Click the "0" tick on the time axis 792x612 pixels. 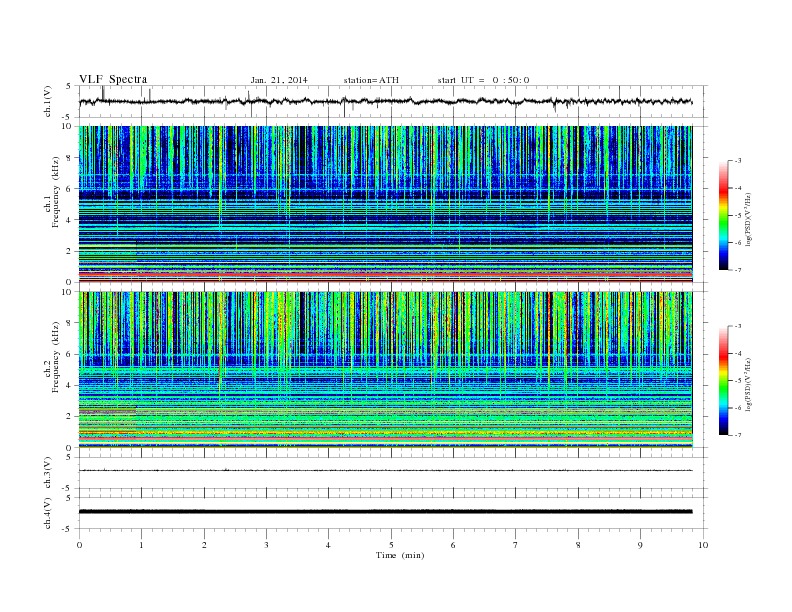79,545
